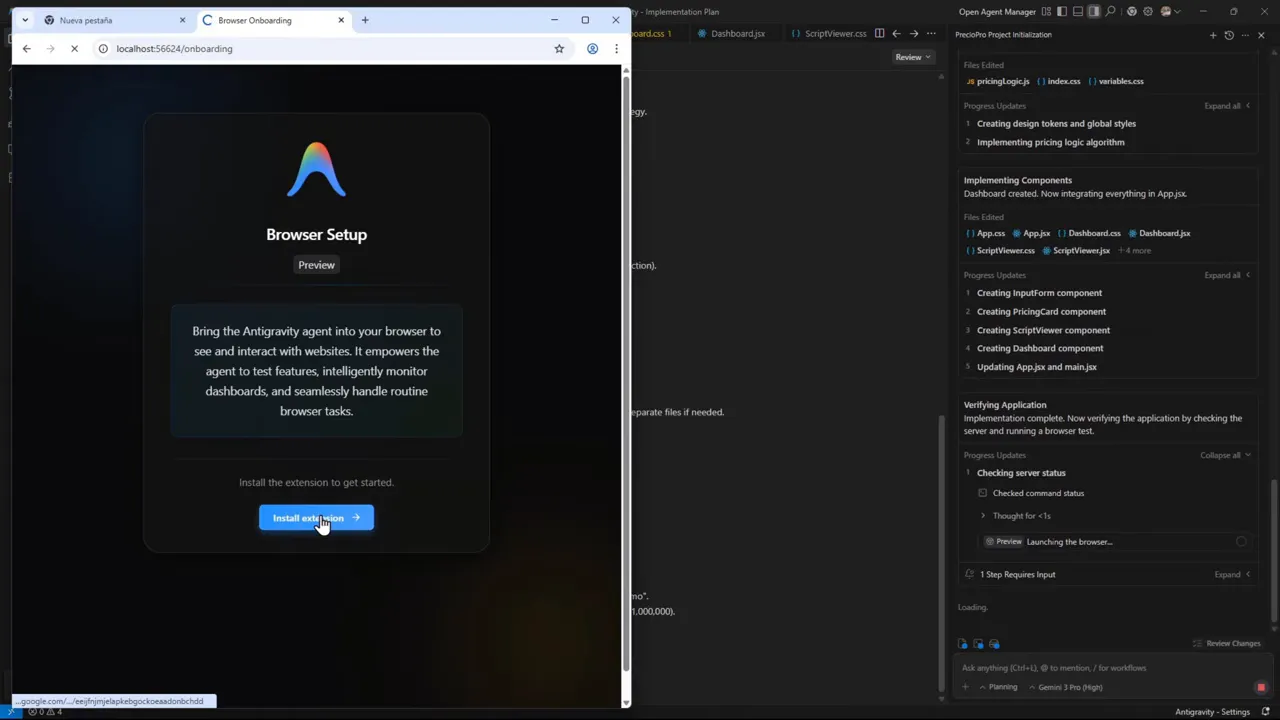Screen dimensions: 1280x720
Task: Open the Gemini 3 Pro model selector
Action: 1069,687
